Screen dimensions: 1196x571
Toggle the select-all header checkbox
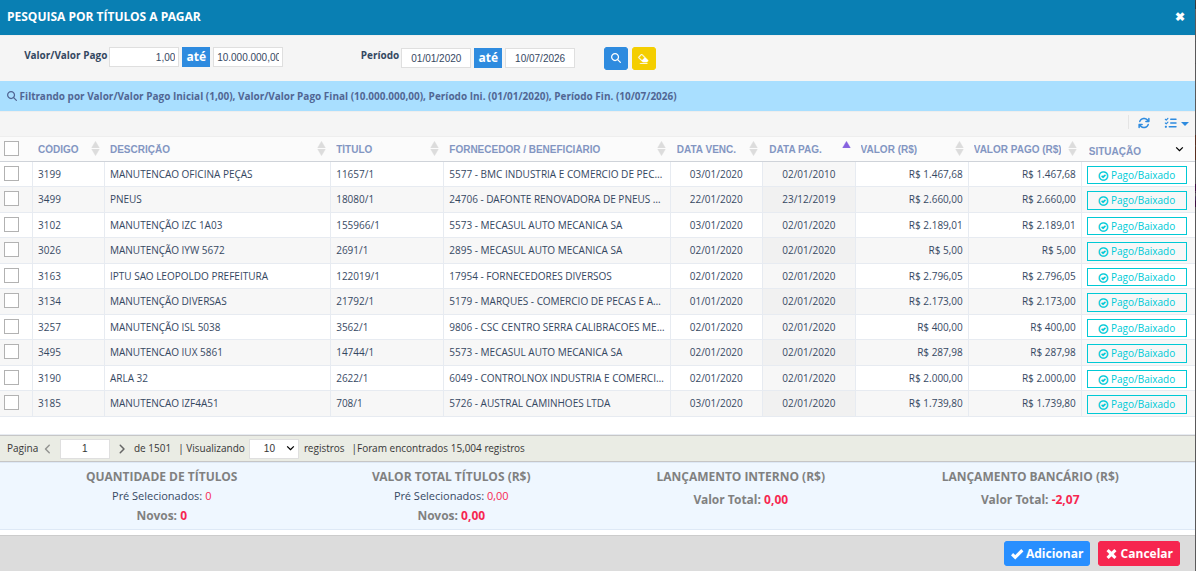click(11, 148)
